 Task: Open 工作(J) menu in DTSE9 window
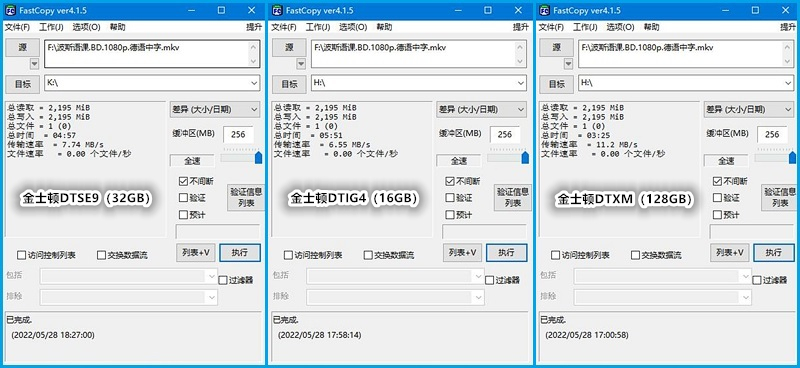pos(51,27)
